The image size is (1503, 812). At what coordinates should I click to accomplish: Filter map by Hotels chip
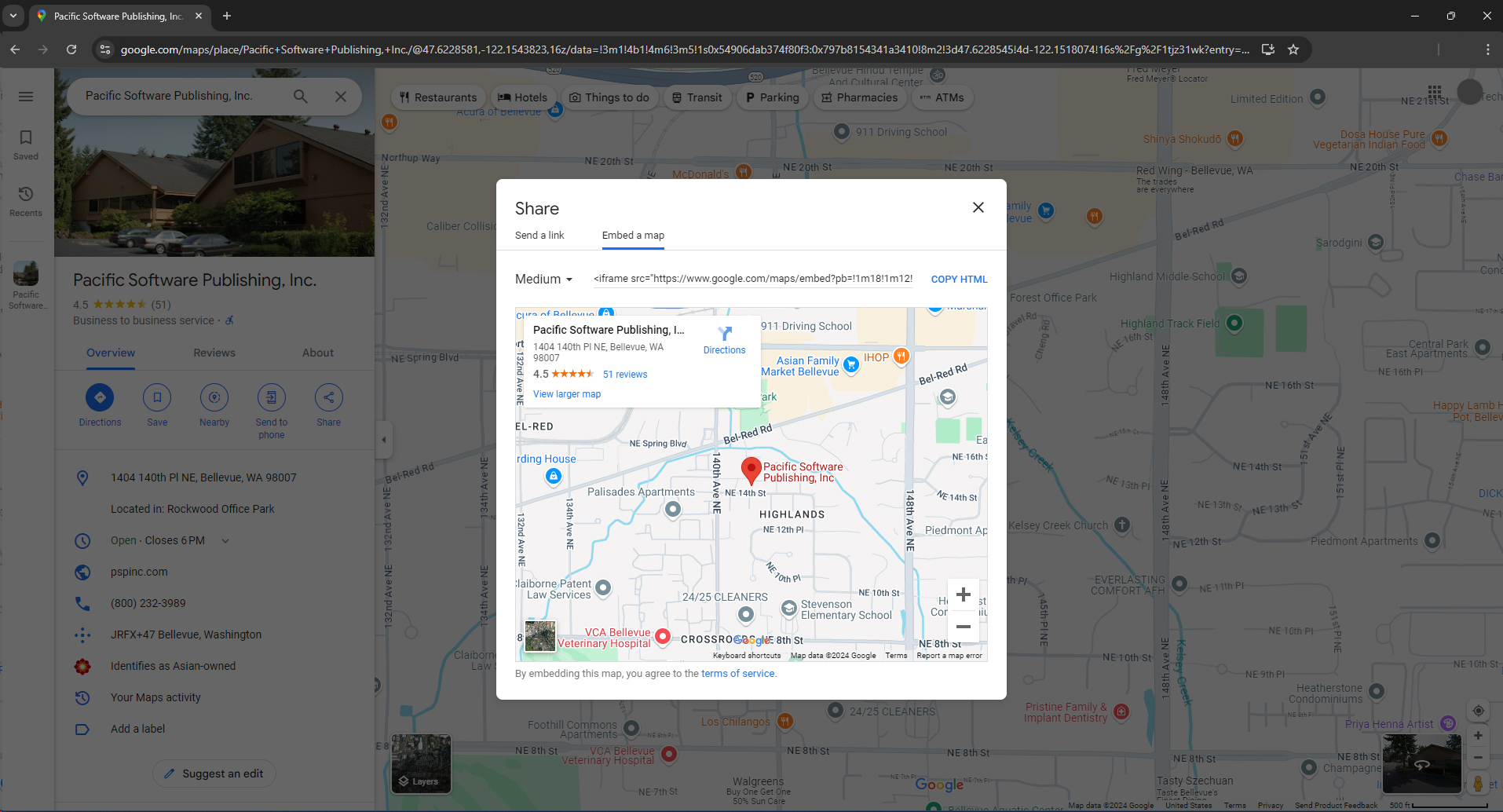[x=522, y=97]
